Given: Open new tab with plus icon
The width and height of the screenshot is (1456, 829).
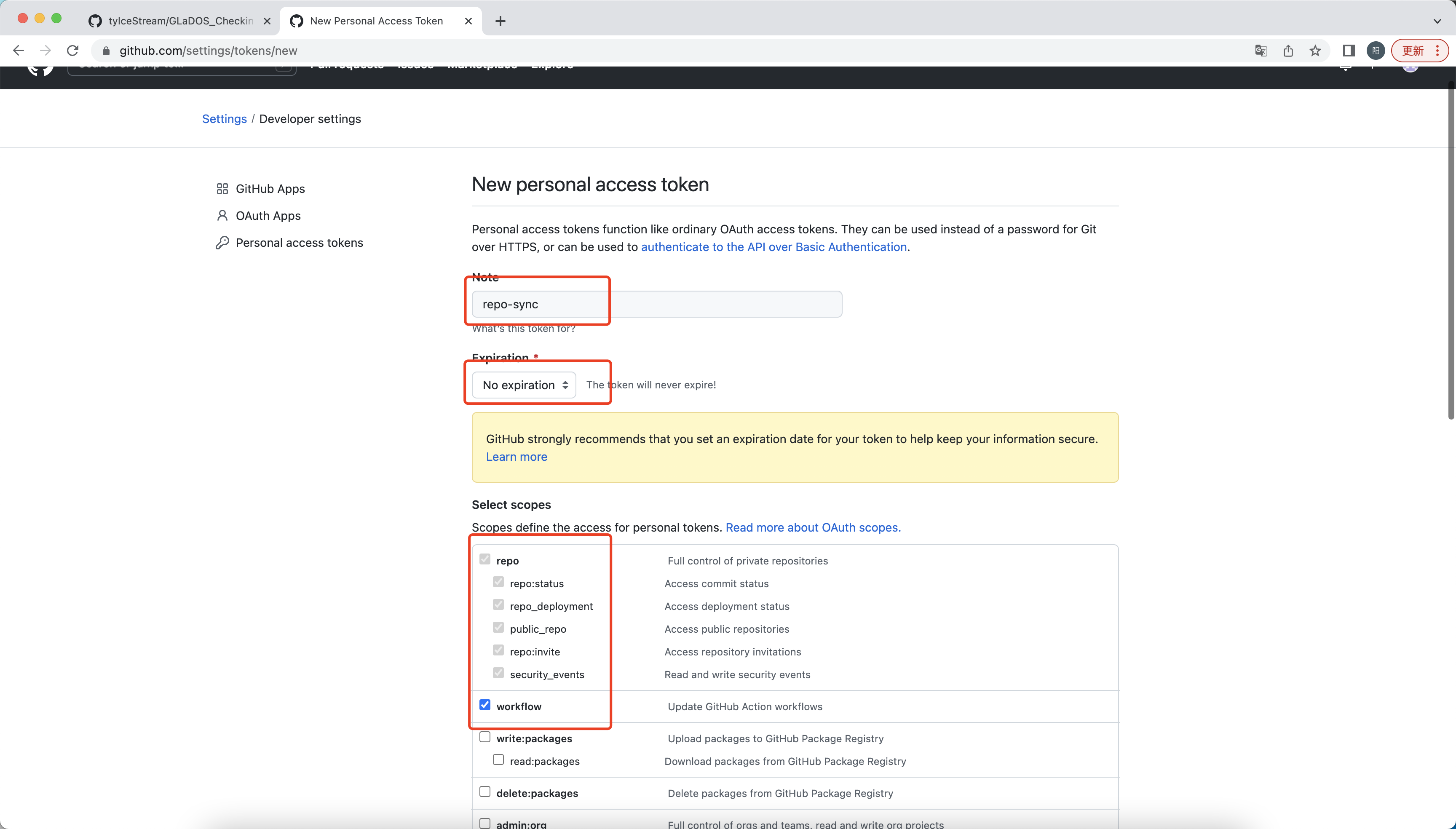Looking at the screenshot, I should pos(500,21).
